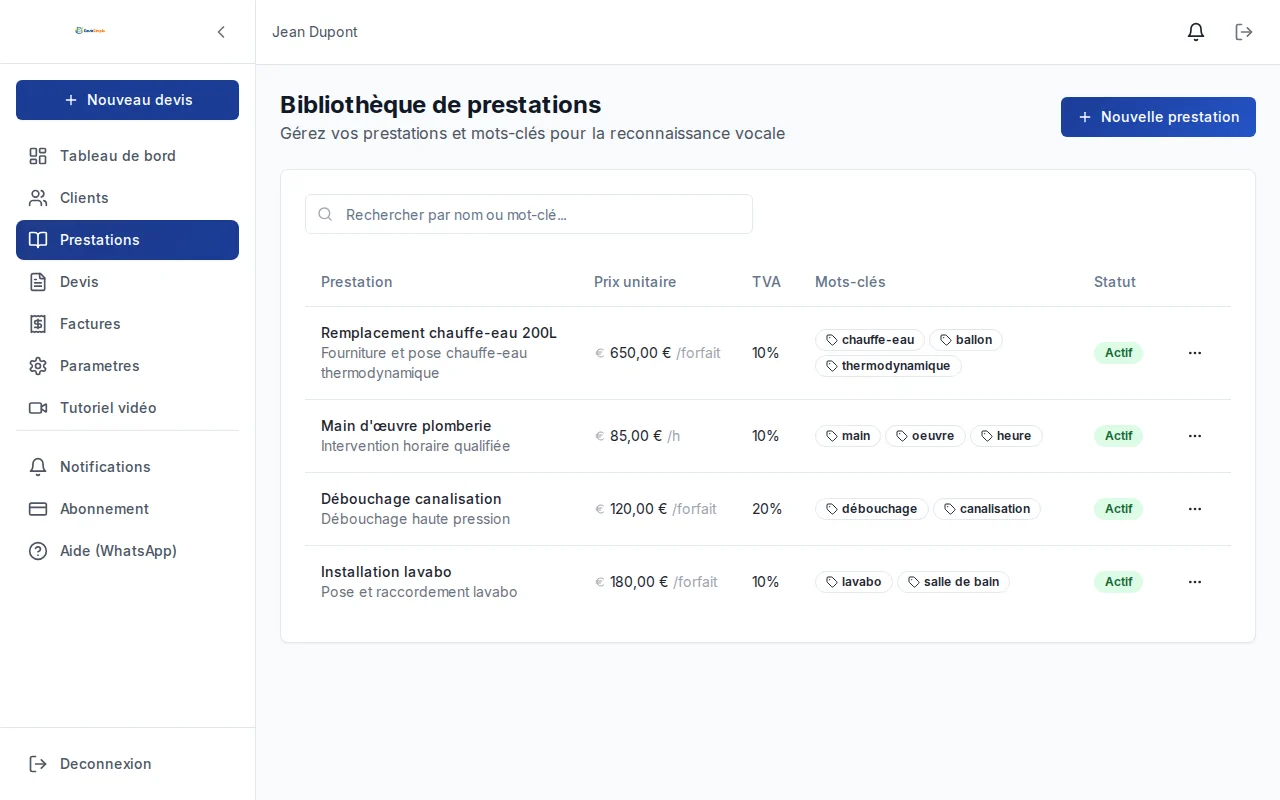Click the 180,00 € price
The width and height of the screenshot is (1280, 800).
pos(639,582)
